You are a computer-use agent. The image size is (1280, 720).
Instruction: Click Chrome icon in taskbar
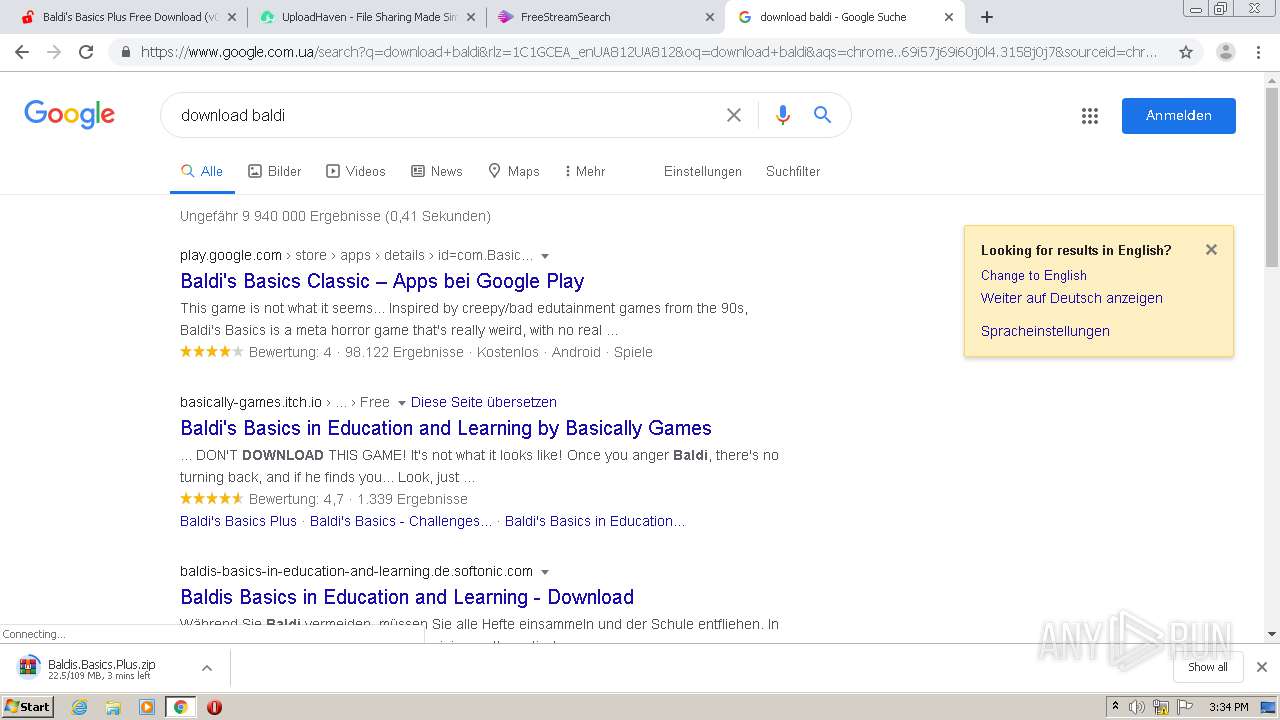pos(180,707)
